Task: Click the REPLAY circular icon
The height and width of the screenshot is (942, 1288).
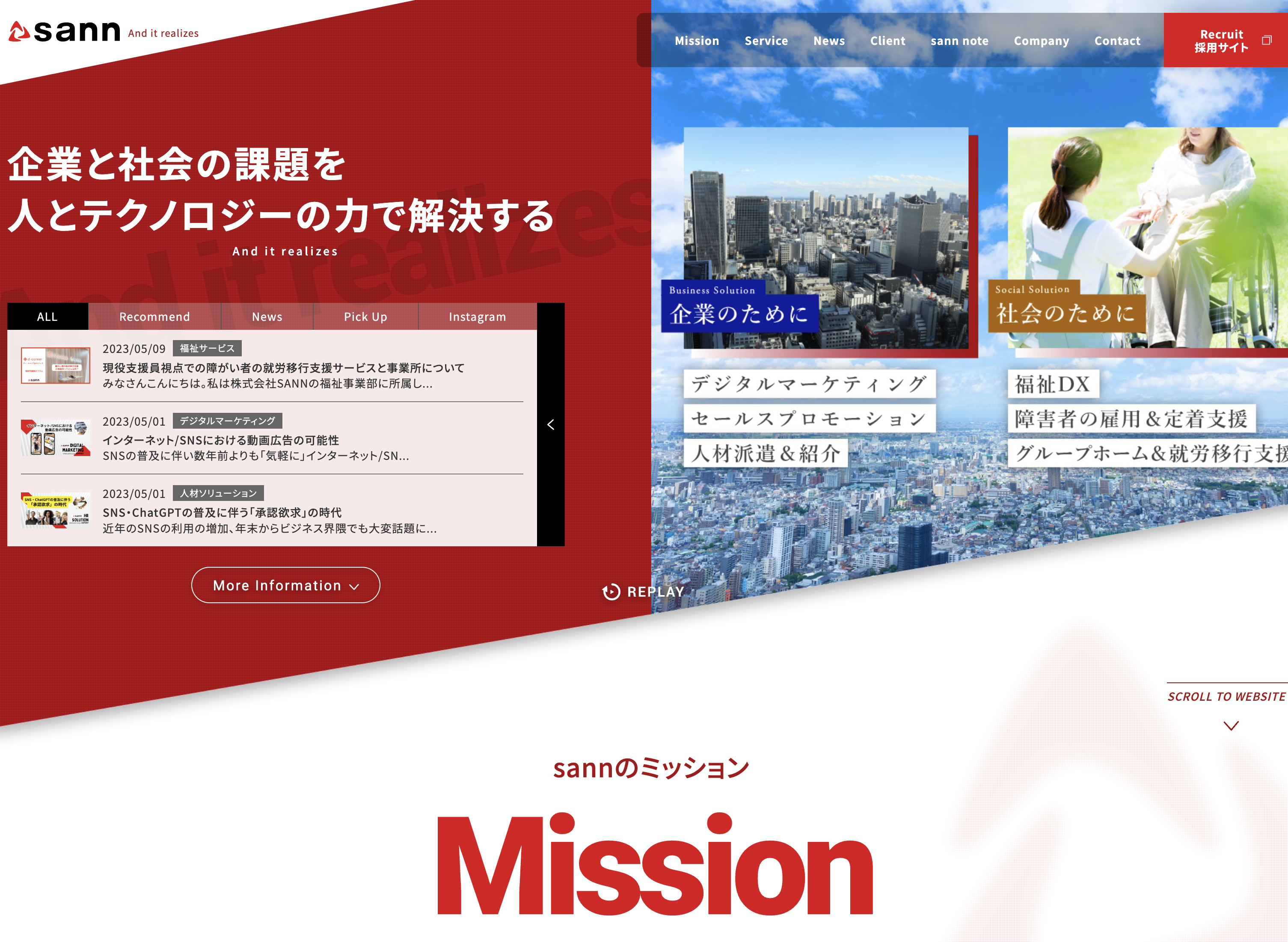Action: 611,591
